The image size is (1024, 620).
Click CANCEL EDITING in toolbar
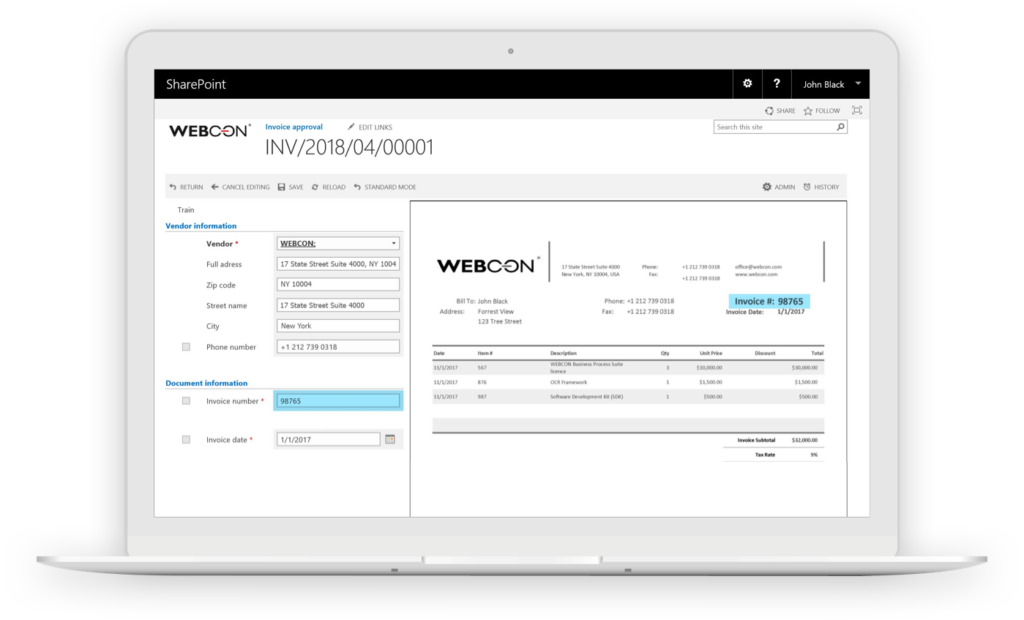point(240,187)
